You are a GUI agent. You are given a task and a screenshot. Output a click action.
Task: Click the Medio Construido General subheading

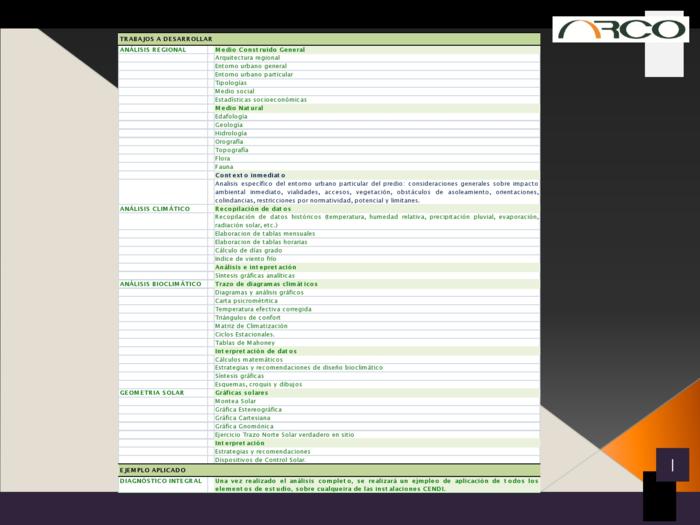tap(260, 49)
